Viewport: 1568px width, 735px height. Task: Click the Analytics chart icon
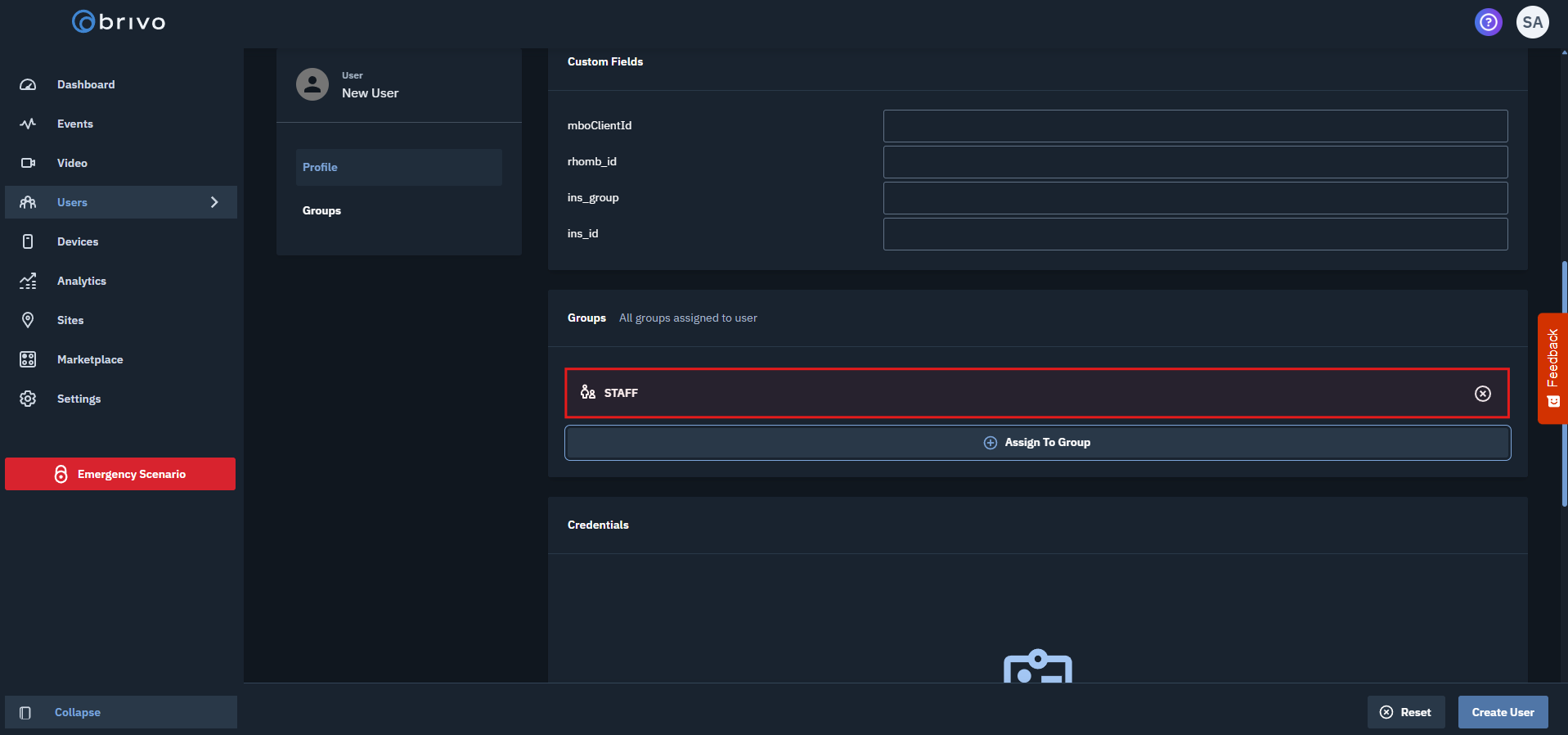click(x=28, y=281)
